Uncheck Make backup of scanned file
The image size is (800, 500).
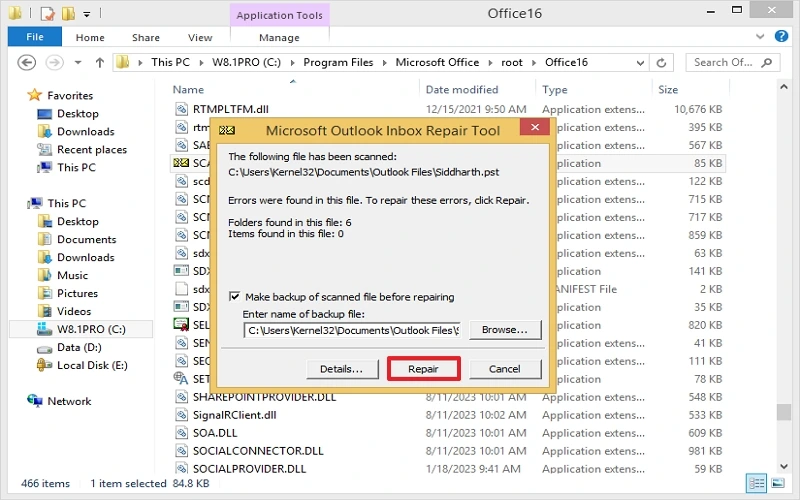coord(235,296)
